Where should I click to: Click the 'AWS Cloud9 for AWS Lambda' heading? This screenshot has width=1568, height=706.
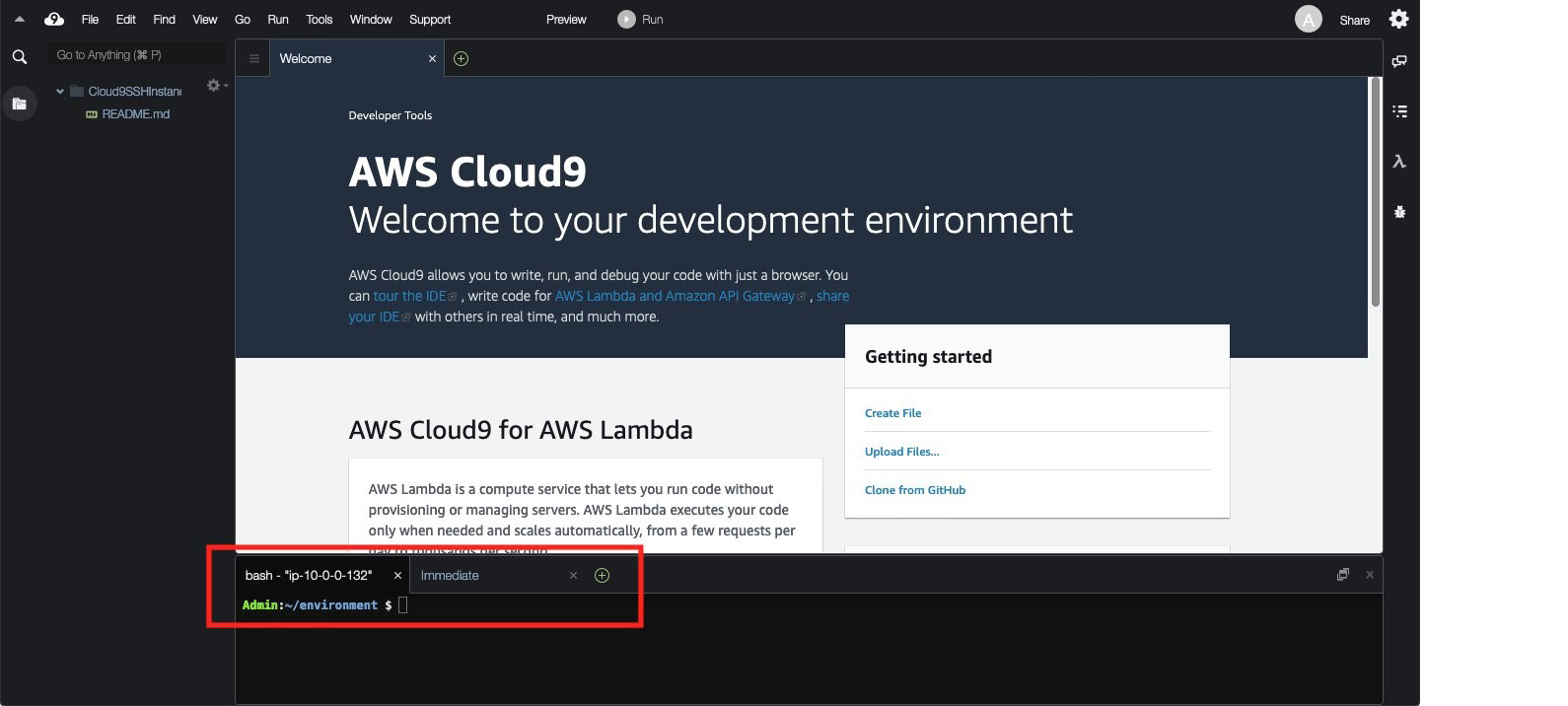[x=521, y=430]
